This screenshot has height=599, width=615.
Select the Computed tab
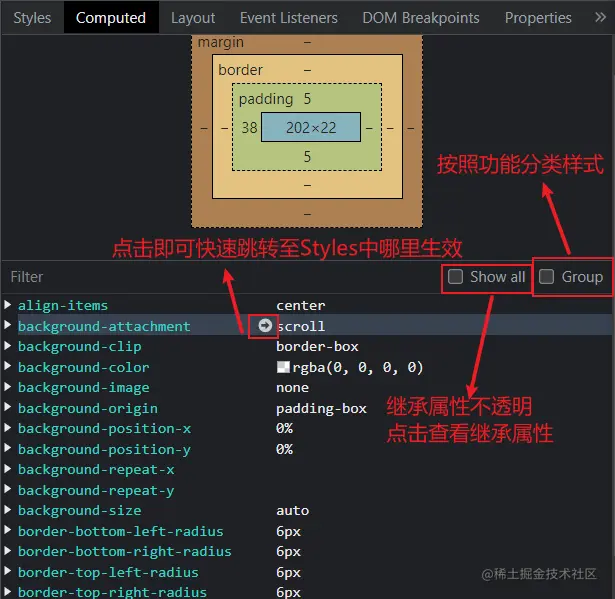click(111, 18)
